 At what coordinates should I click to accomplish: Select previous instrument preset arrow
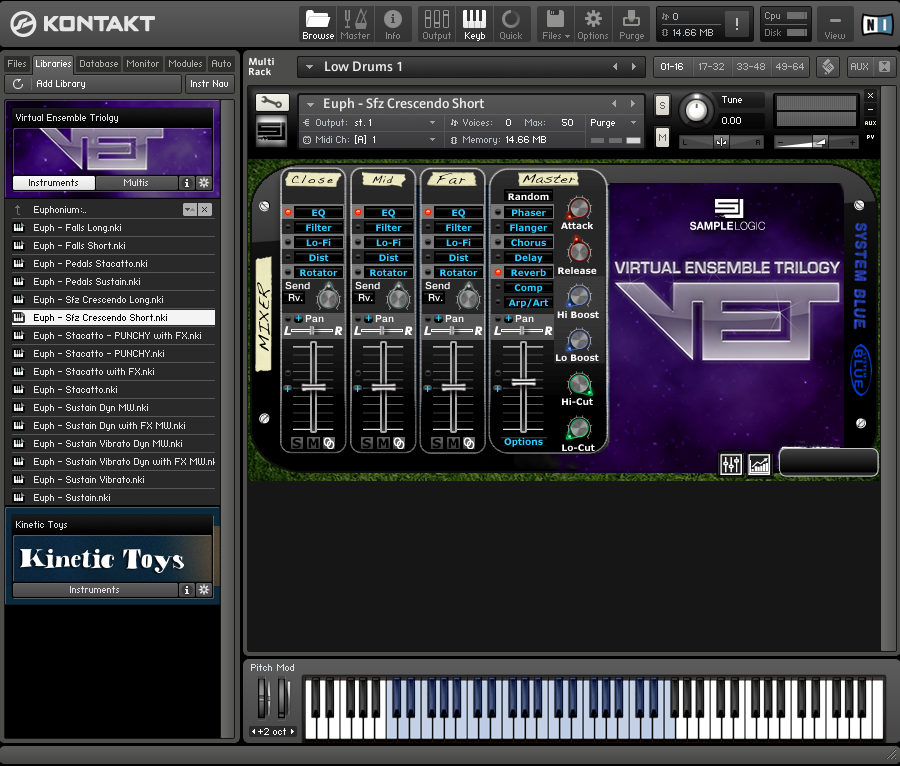tap(614, 104)
